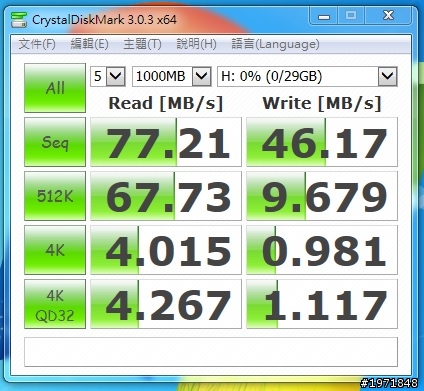Image resolution: width=424 pixels, height=391 pixels.
Task: Start the 512K benchmark test
Action: [x=55, y=196]
